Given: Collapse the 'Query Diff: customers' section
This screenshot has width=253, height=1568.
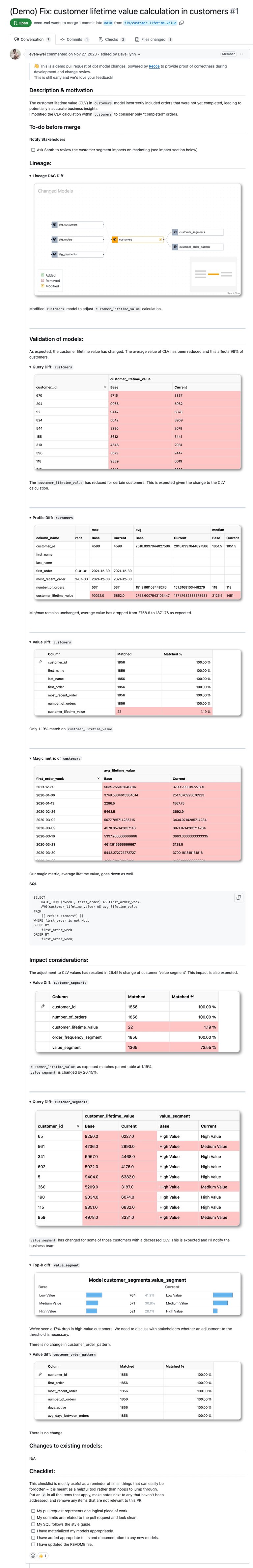Looking at the screenshot, I should [51, 367].
